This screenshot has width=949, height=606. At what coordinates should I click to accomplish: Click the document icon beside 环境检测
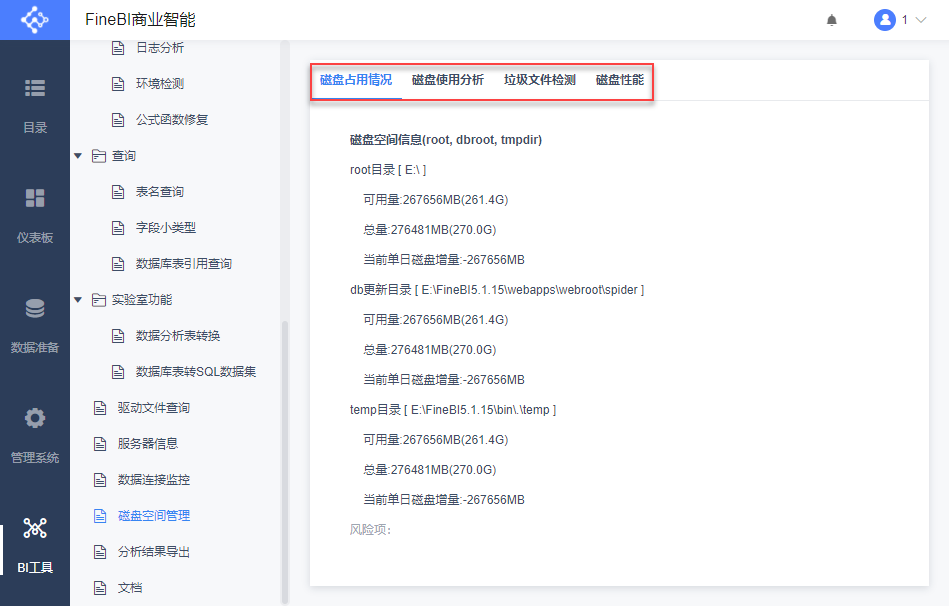pos(118,84)
